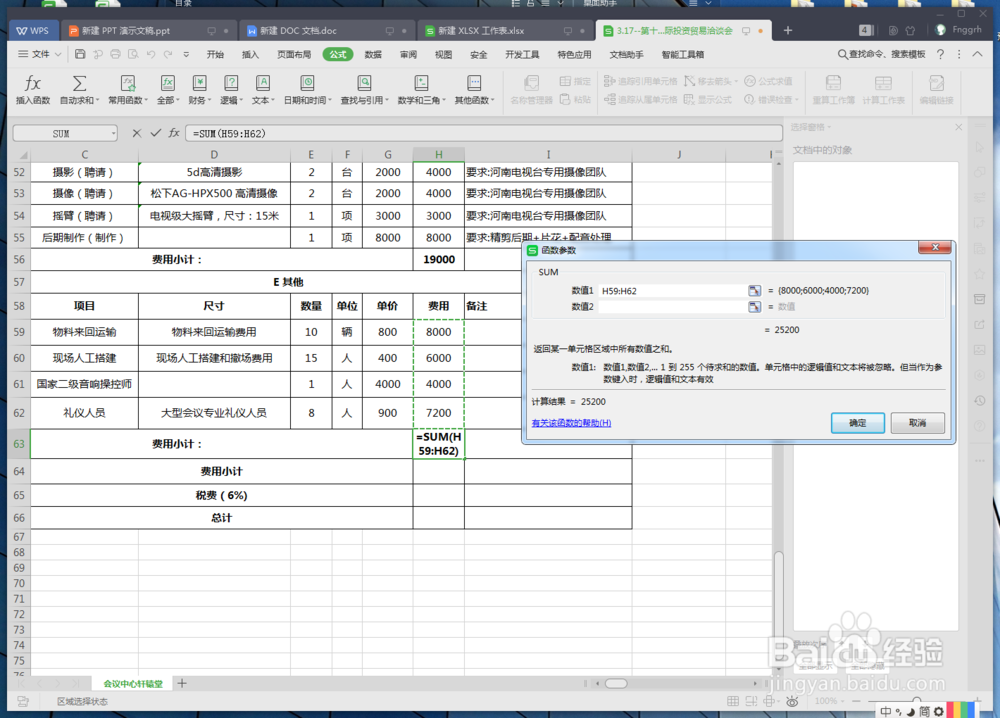
Task: Select column H header
Action: click(438, 154)
